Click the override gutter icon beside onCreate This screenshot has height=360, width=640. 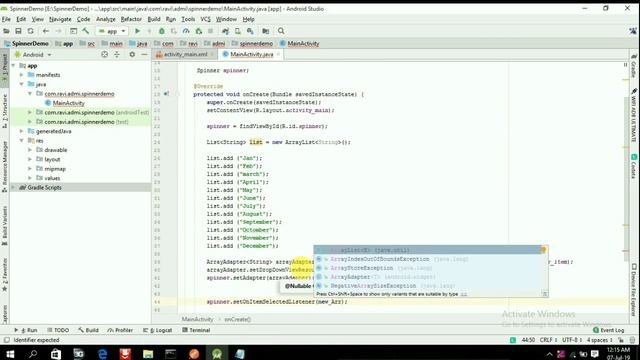coord(167,94)
